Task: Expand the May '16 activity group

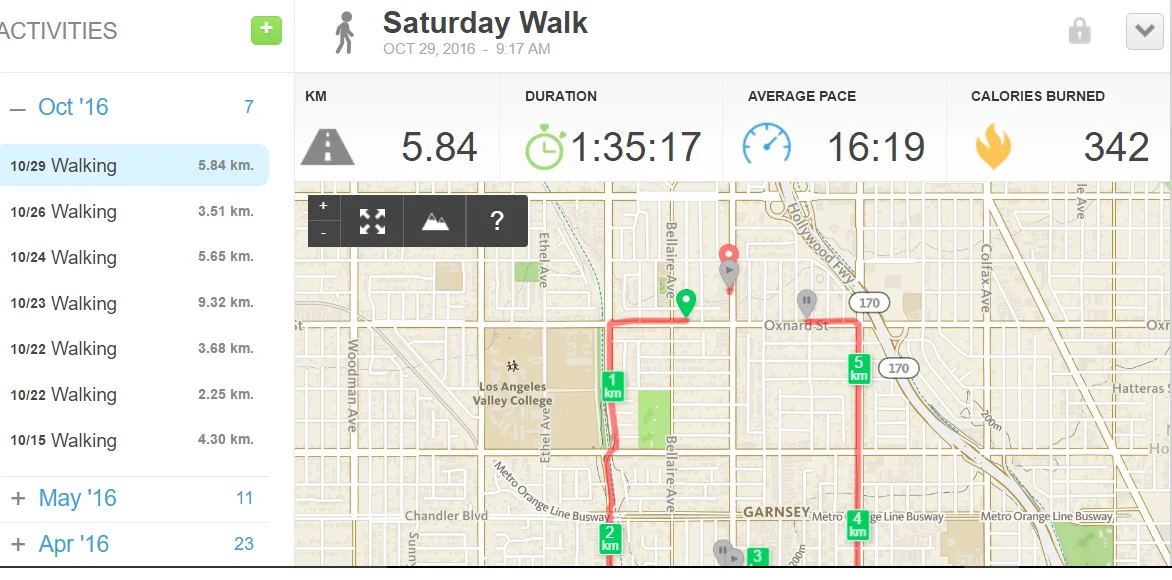Action: click(18, 498)
